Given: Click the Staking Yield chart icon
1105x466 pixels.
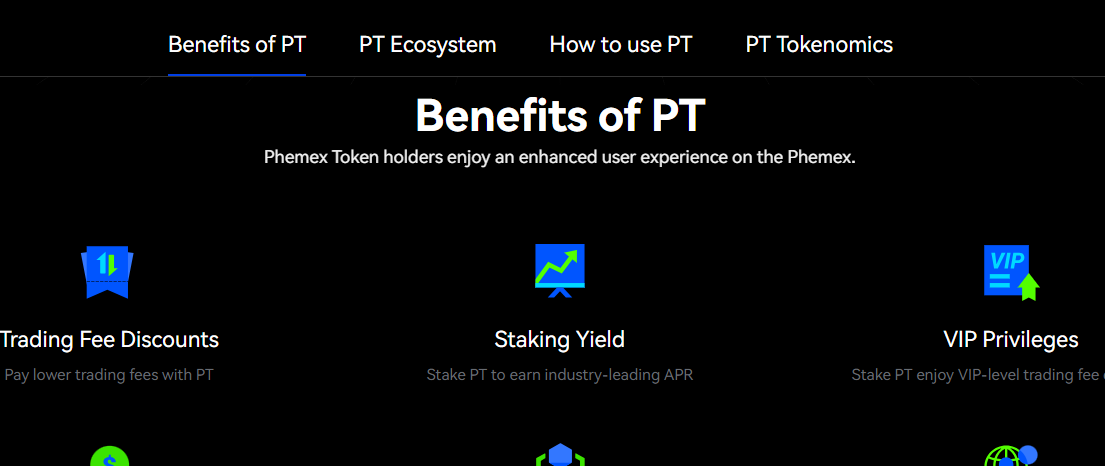Looking at the screenshot, I should (560, 271).
